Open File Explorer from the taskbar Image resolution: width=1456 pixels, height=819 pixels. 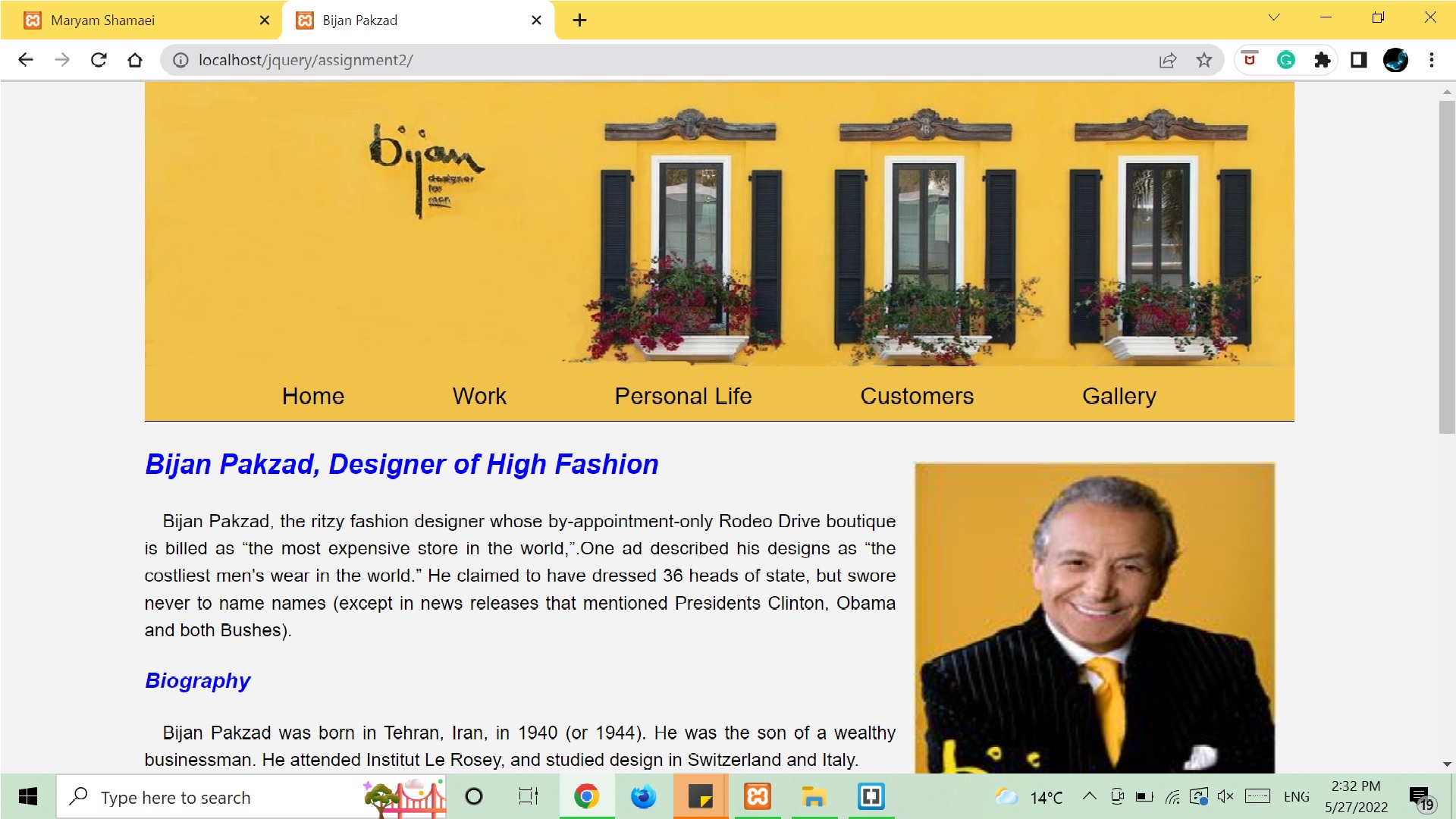click(x=814, y=797)
